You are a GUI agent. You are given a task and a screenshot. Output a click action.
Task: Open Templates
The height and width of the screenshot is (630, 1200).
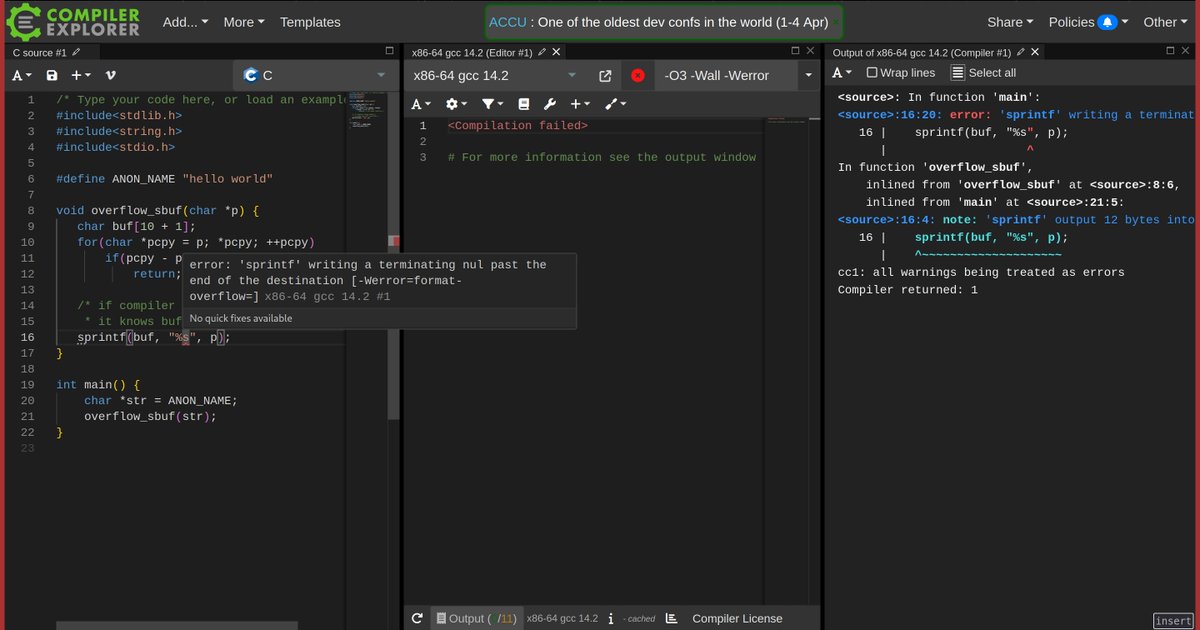[310, 22]
